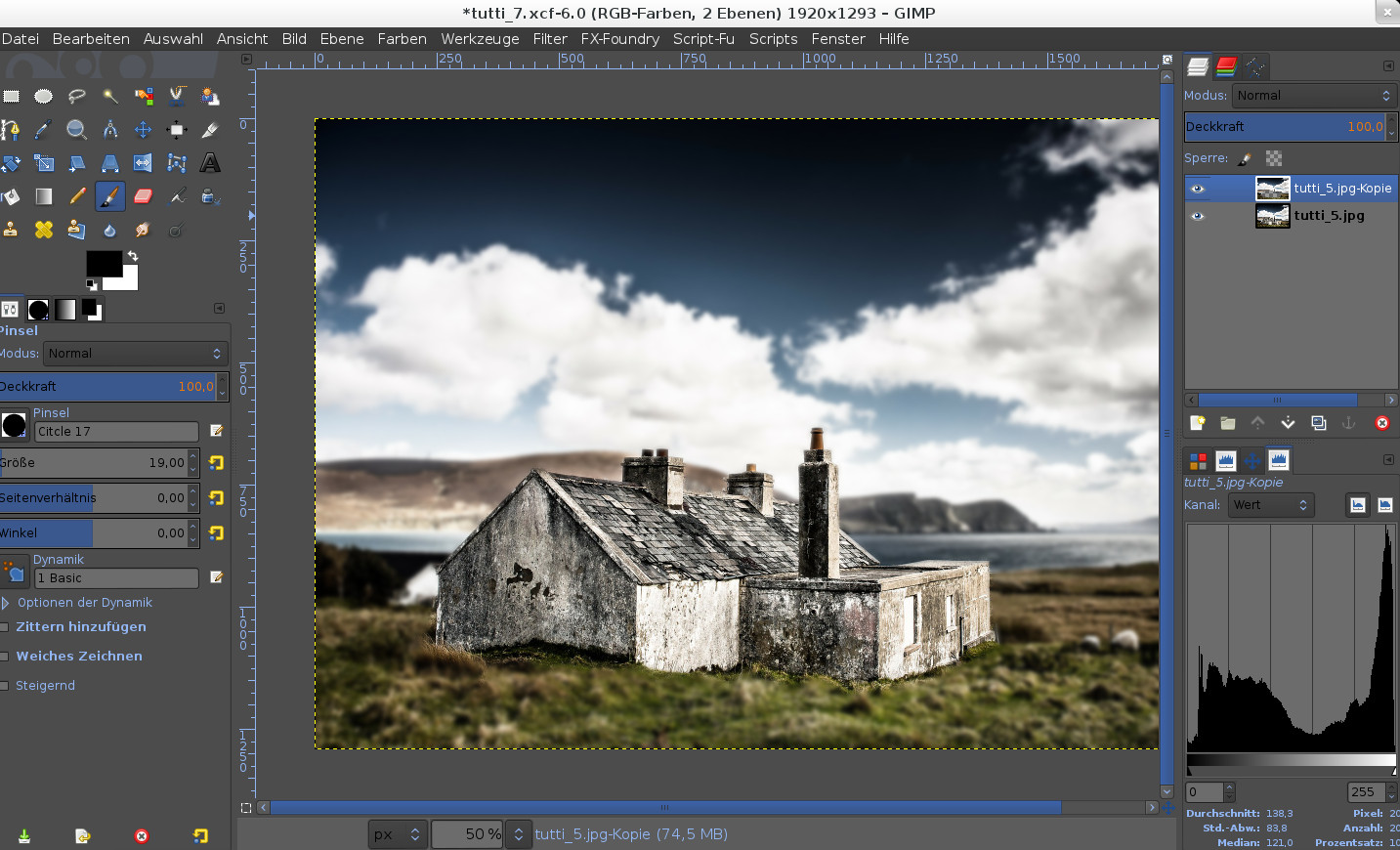
Task: Choose the Zoom magnifier tool
Action: (76, 130)
